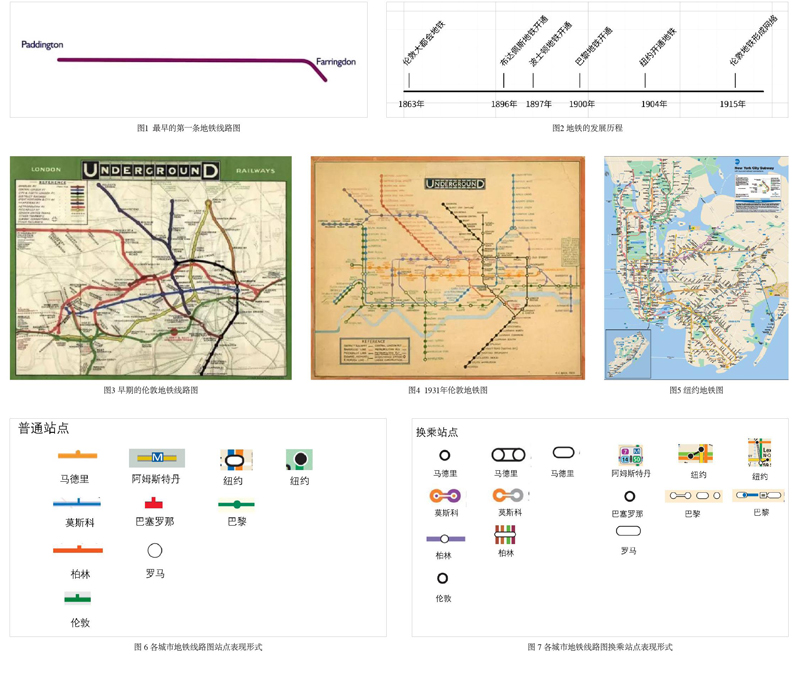Click New York vertical-lines interchange symbol
This screenshot has width=800, height=673.
tap(759, 453)
